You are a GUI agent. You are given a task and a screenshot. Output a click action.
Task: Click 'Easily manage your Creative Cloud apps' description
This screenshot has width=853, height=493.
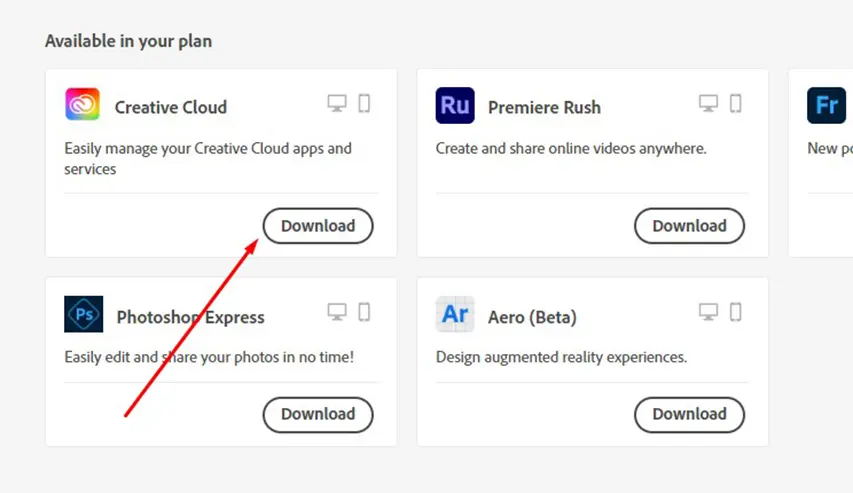tap(208, 158)
